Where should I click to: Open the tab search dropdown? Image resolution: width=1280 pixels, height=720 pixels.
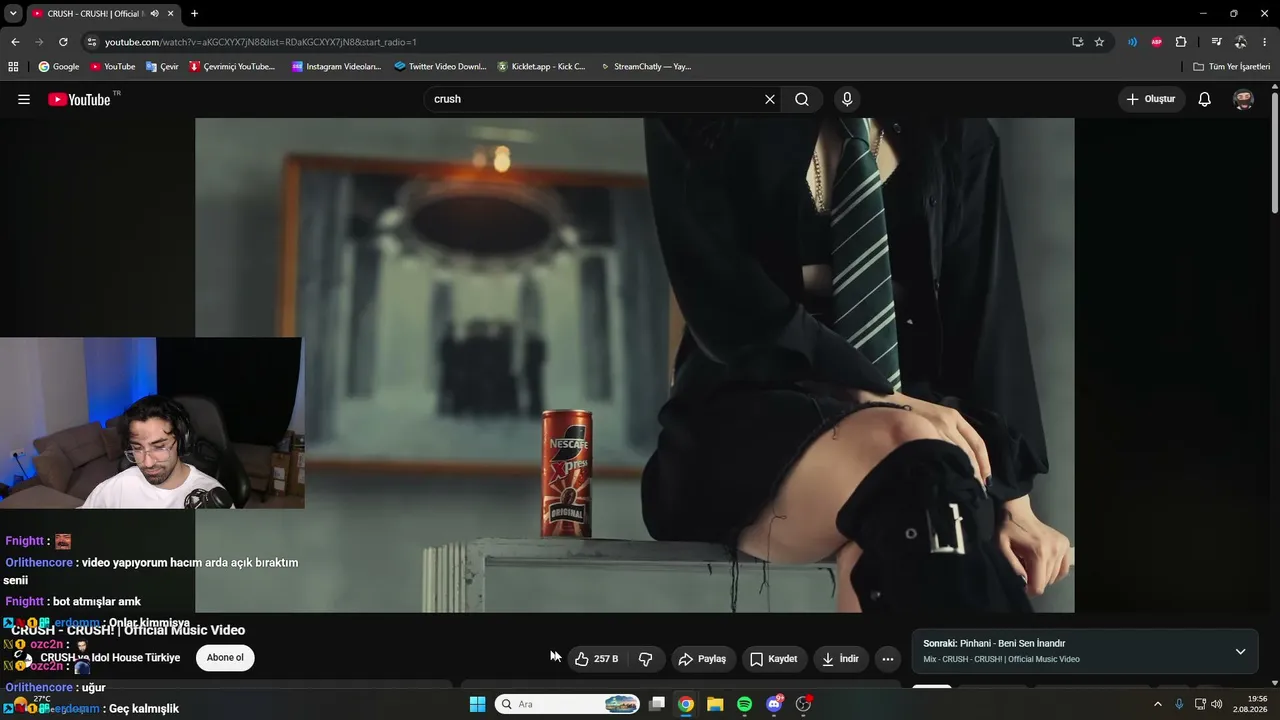pos(13,13)
